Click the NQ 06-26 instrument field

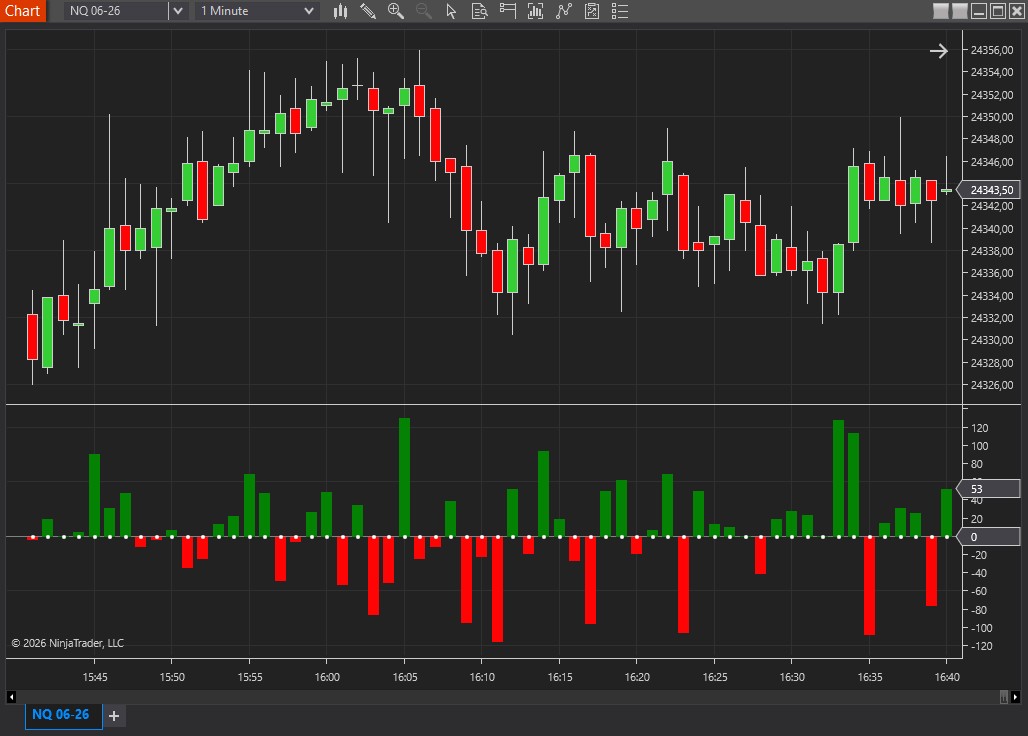115,11
